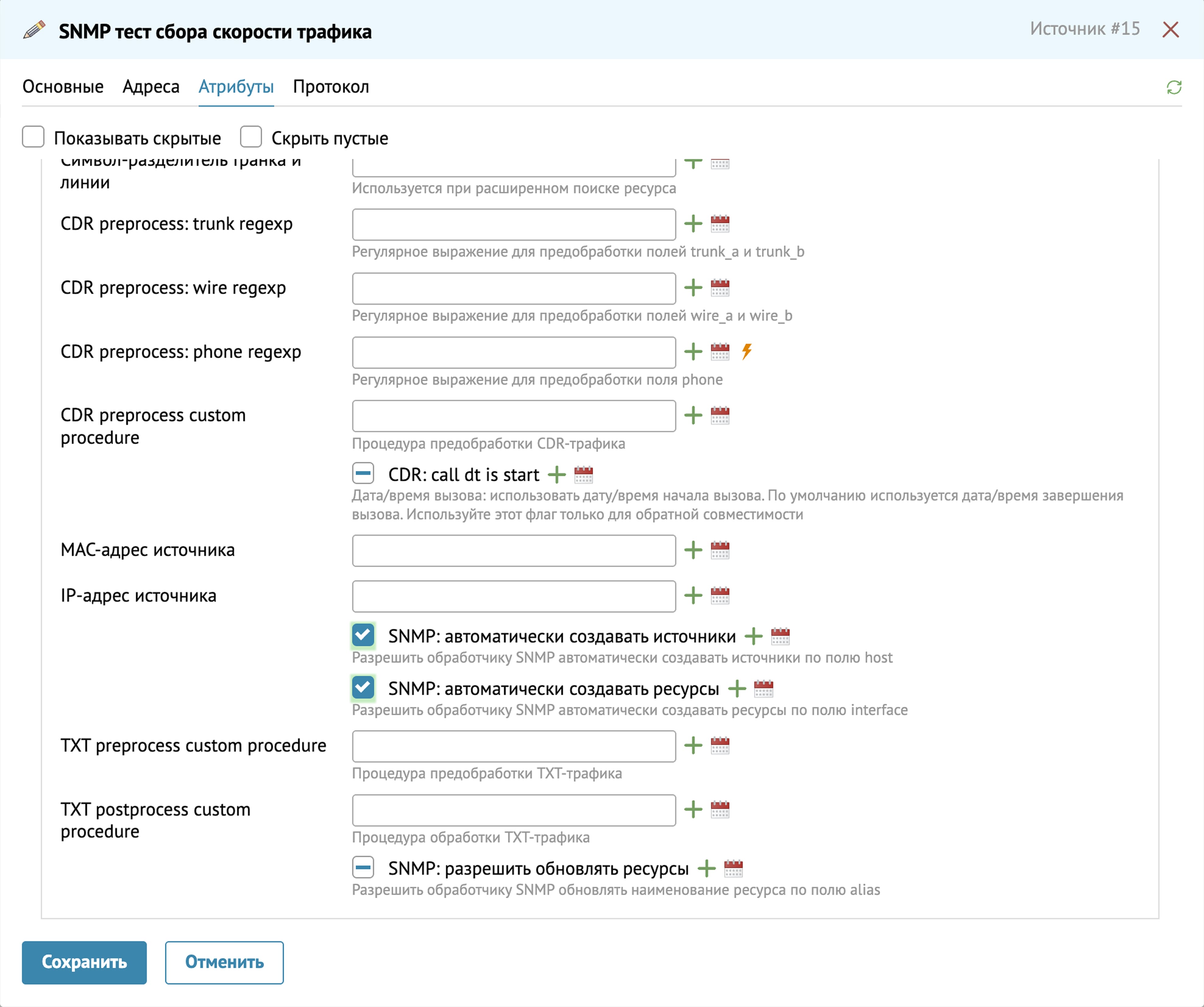Click plus icon next to CDR: call dt is start
This screenshot has height=1007, width=1204.
tap(556, 475)
